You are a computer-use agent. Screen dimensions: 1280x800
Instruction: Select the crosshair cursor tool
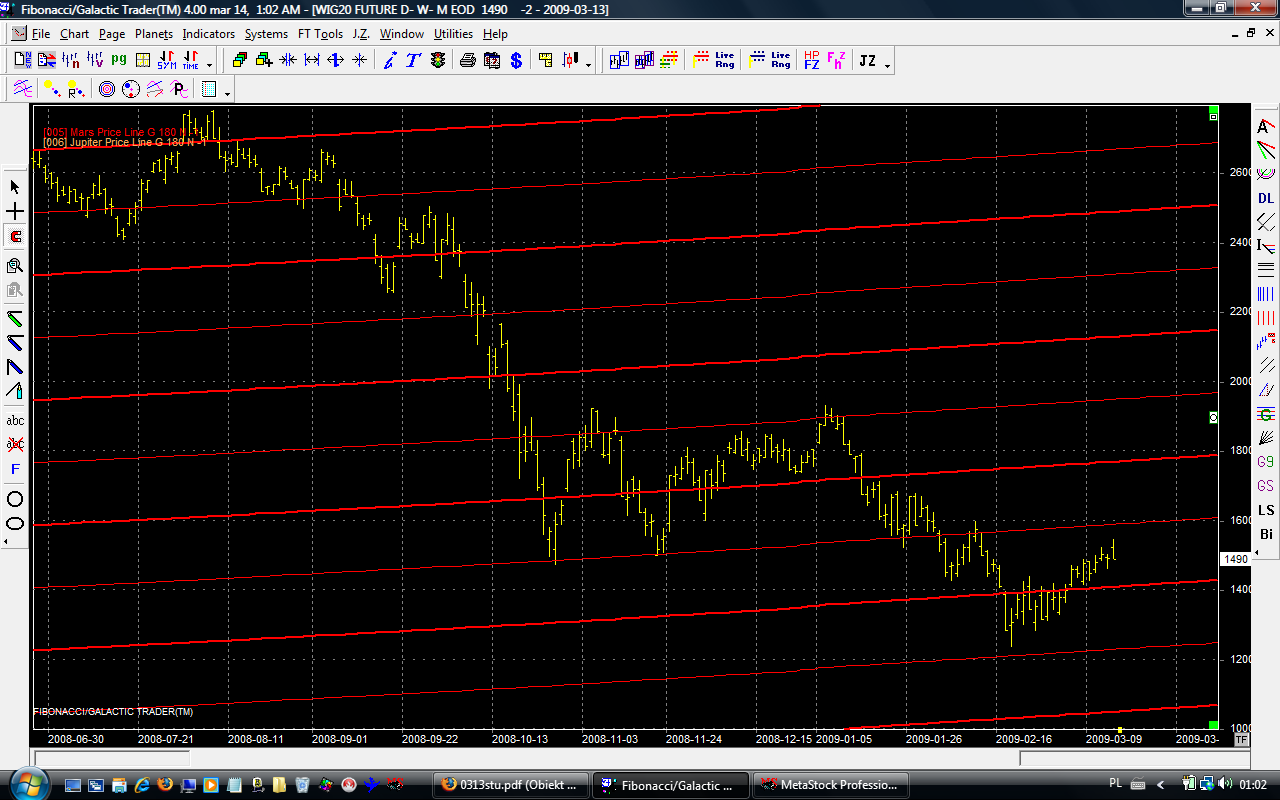[x=15, y=212]
